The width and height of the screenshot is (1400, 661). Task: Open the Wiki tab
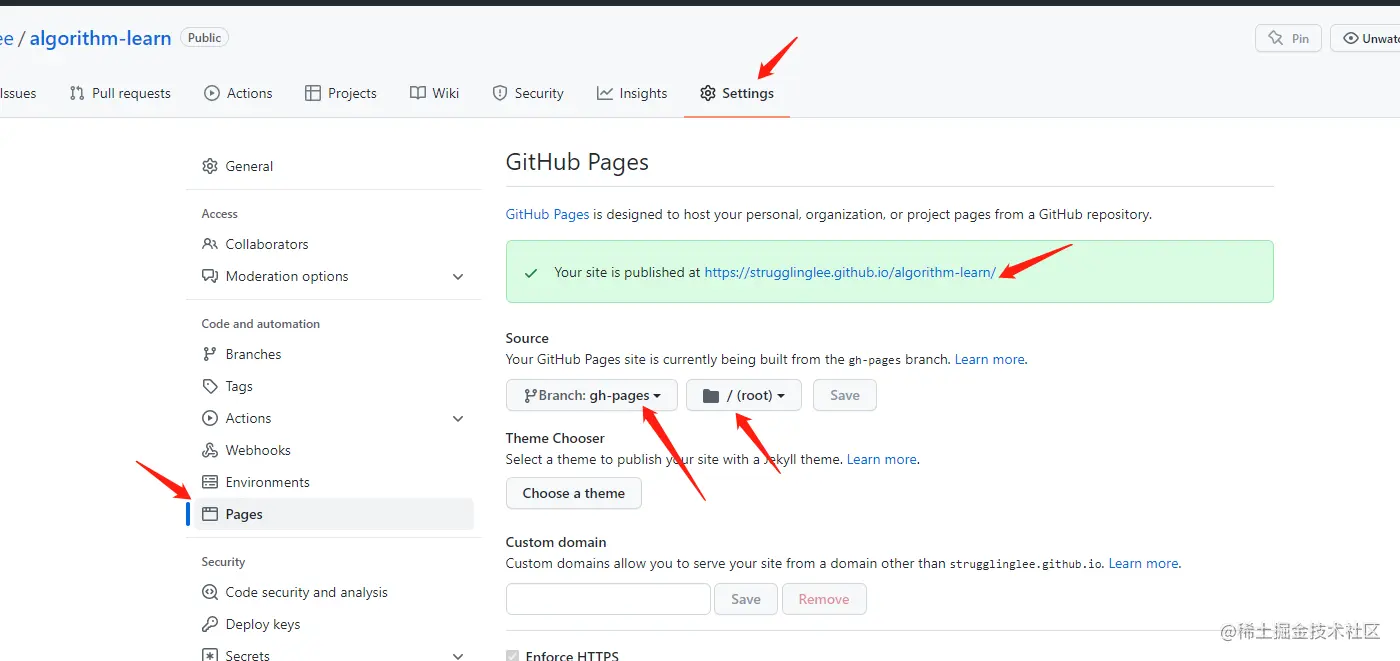click(x=435, y=93)
